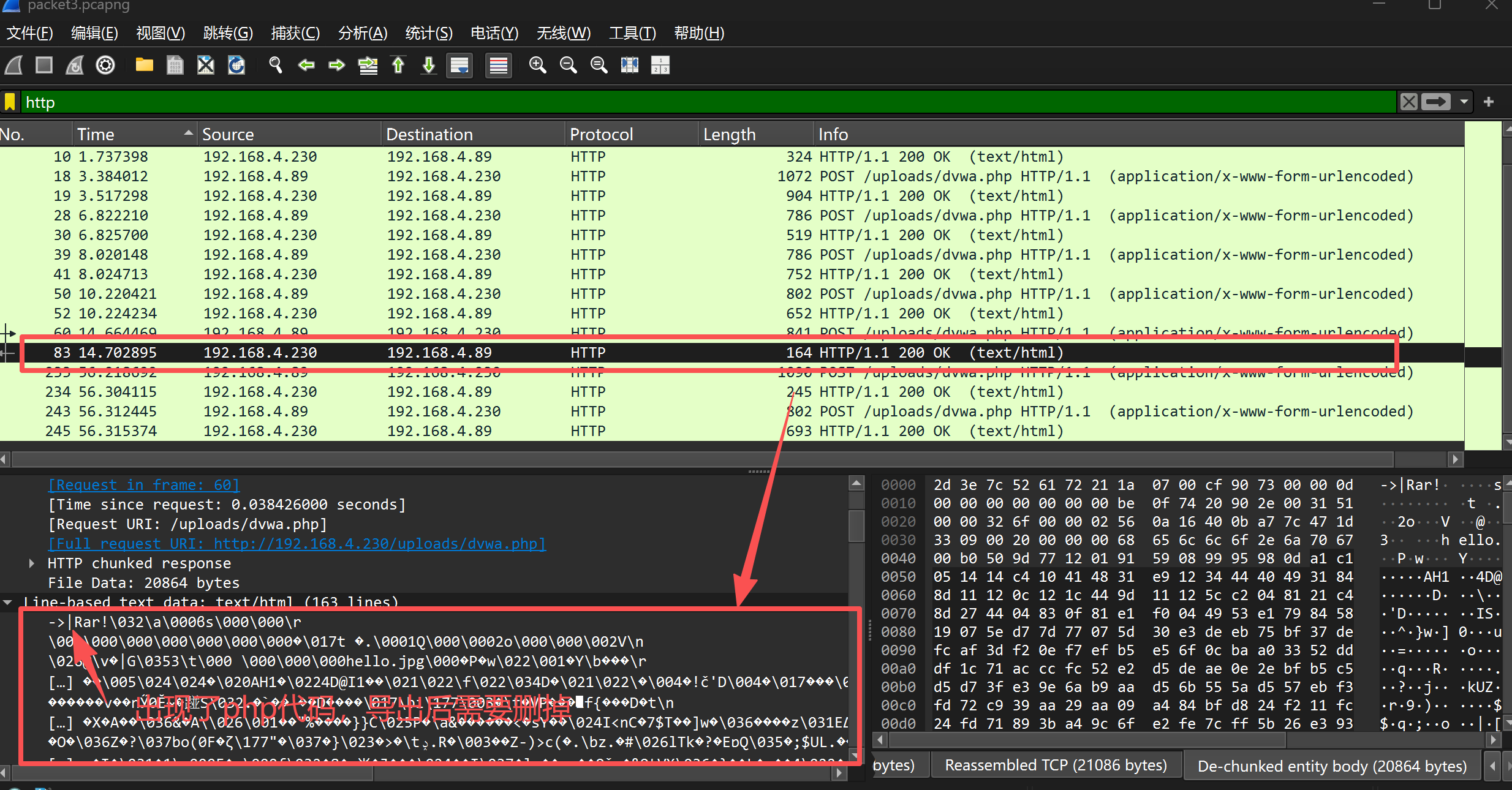
Task: Zoom in the packet list text
Action: 537,65
